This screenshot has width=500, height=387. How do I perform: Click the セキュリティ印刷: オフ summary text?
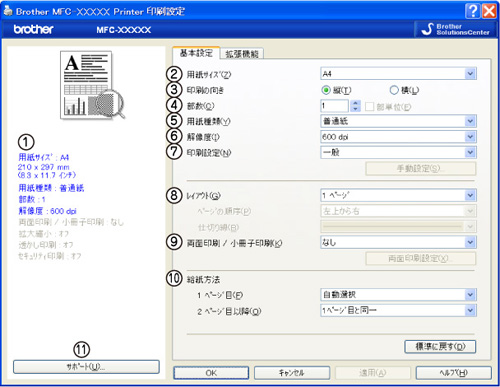click(x=50, y=256)
